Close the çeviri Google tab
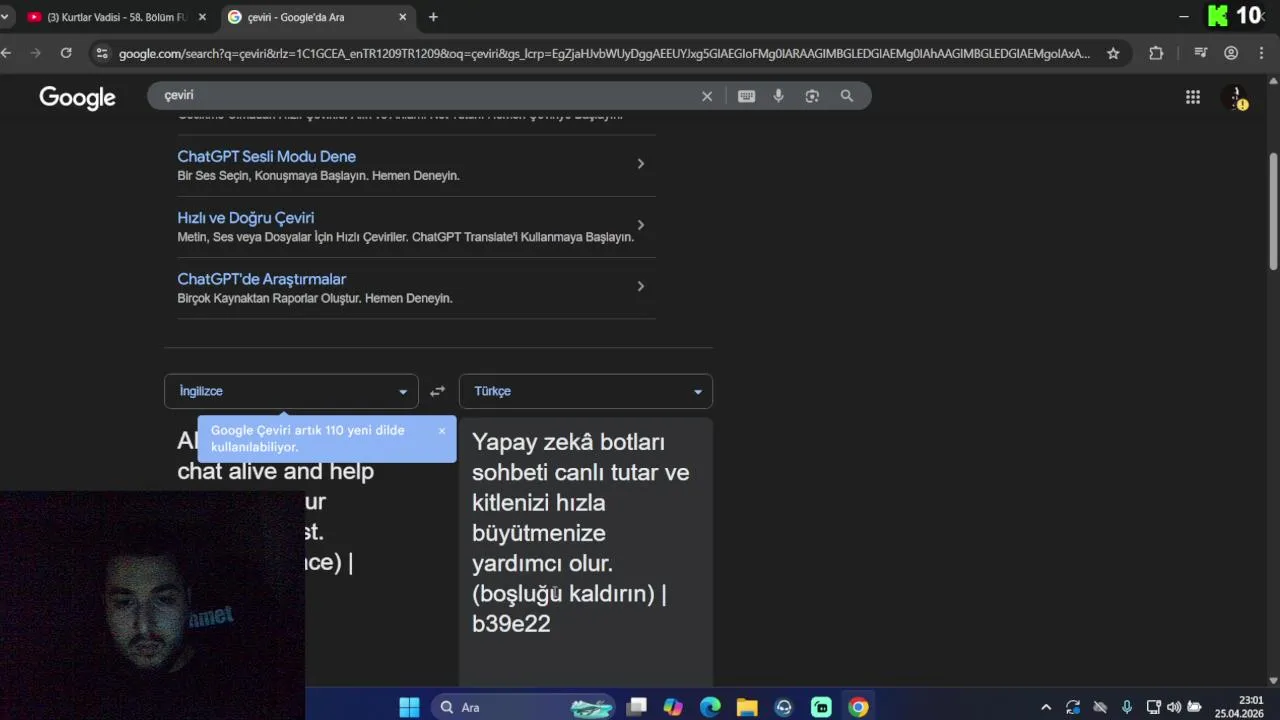 (x=403, y=17)
